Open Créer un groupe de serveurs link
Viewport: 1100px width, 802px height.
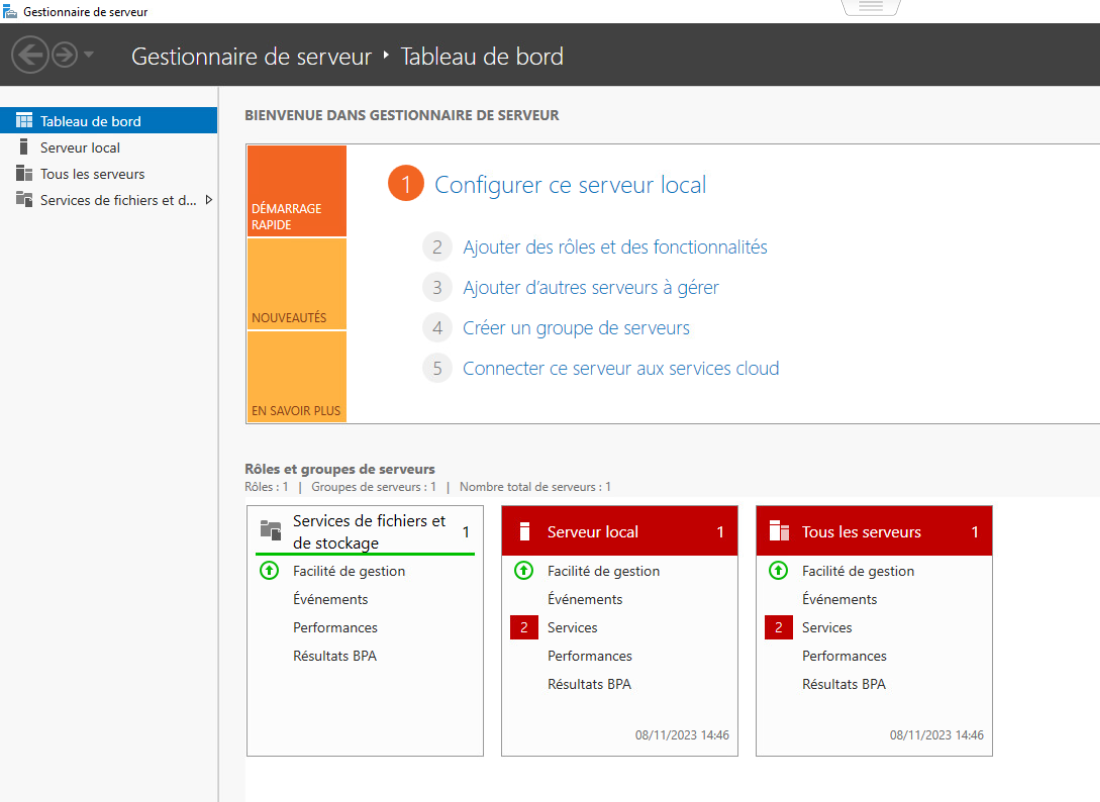(576, 328)
